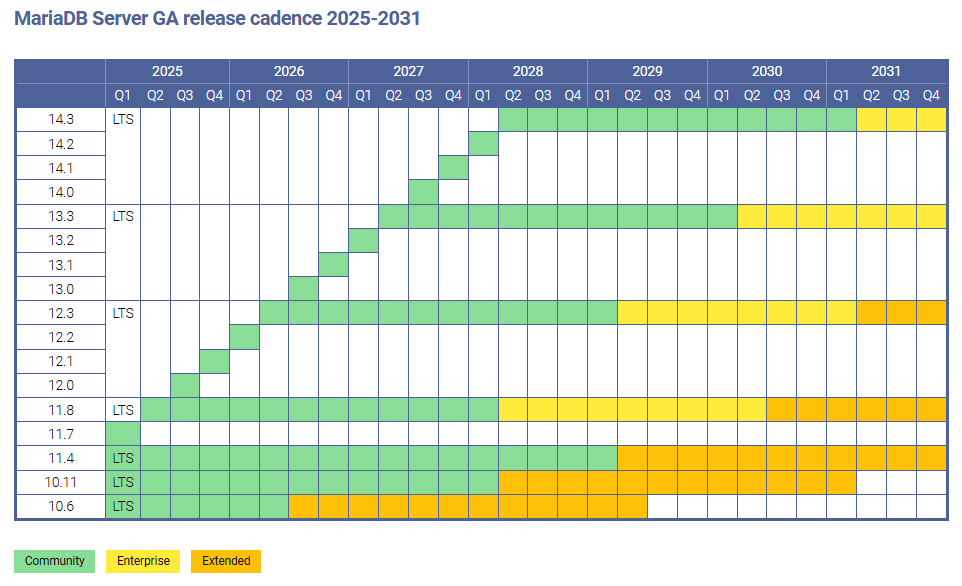
Task: Click the LTS marker in the 12.3 row
Action: [x=123, y=313]
